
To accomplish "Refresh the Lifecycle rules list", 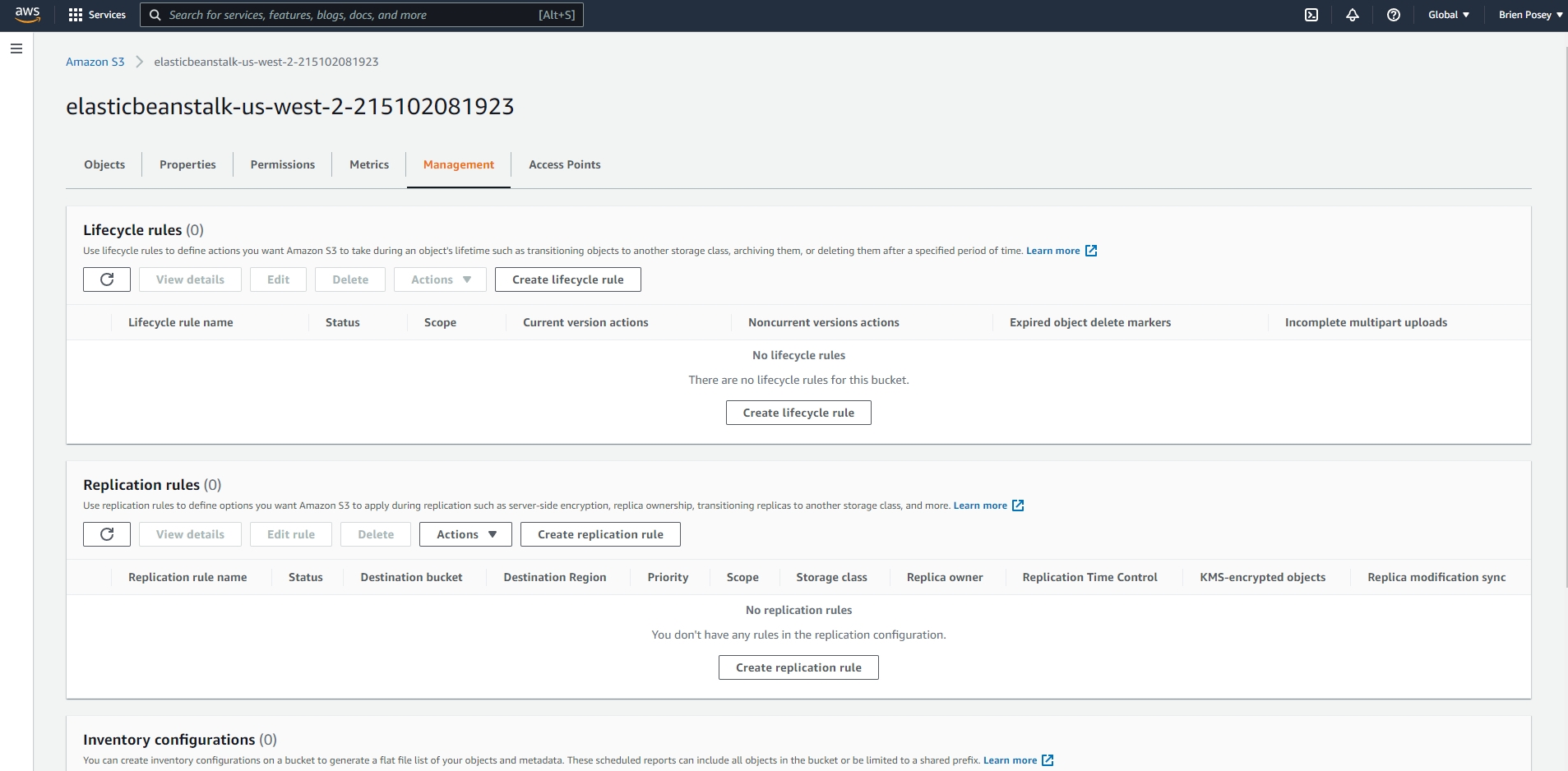I will [x=106, y=279].
